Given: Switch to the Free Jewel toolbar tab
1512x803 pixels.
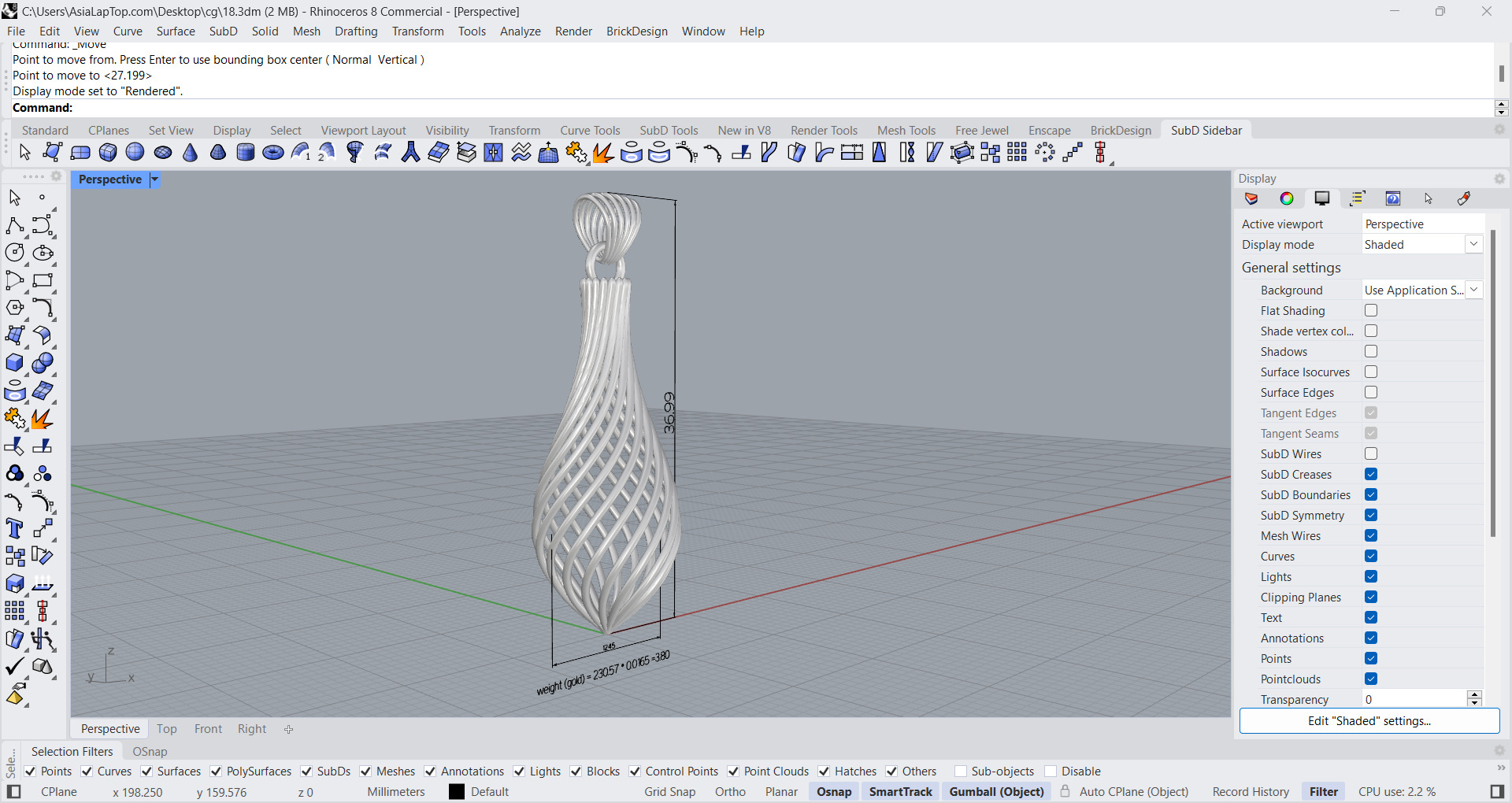Looking at the screenshot, I should point(981,131).
